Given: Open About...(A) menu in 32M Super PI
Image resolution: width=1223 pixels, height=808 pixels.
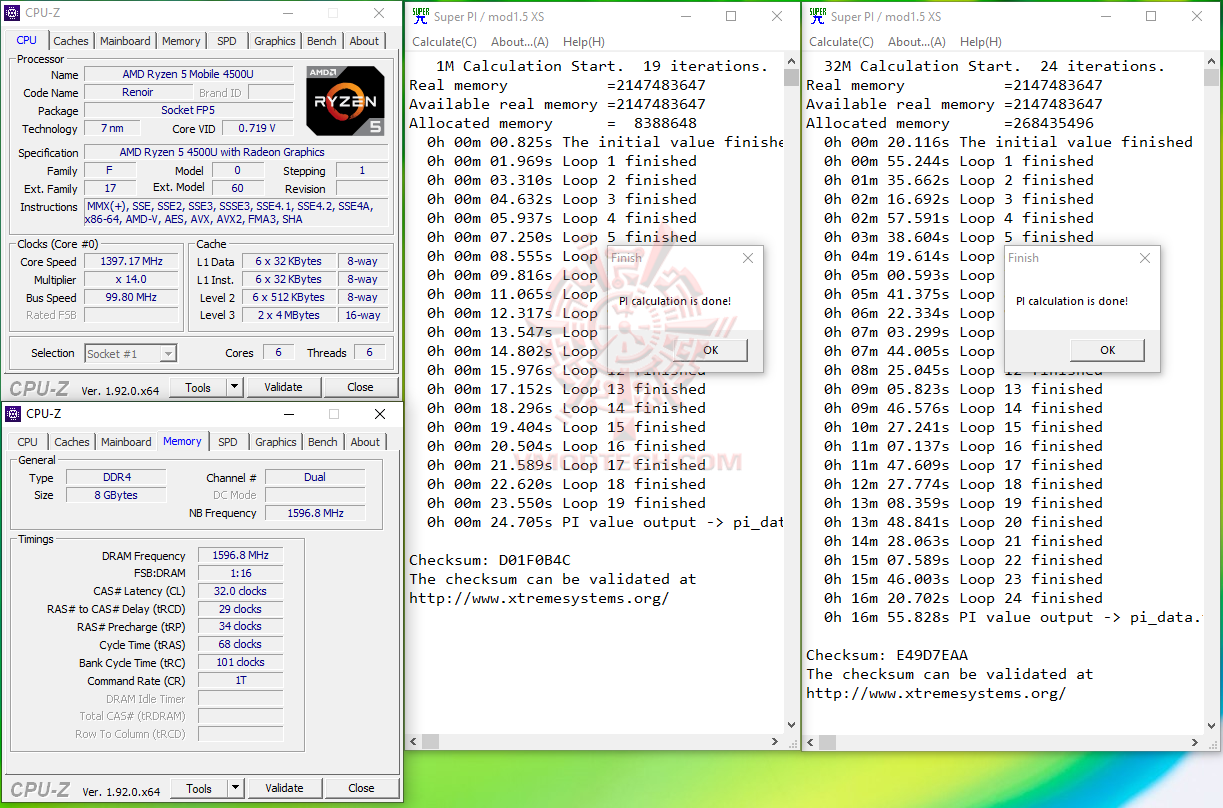Looking at the screenshot, I should (917, 42).
